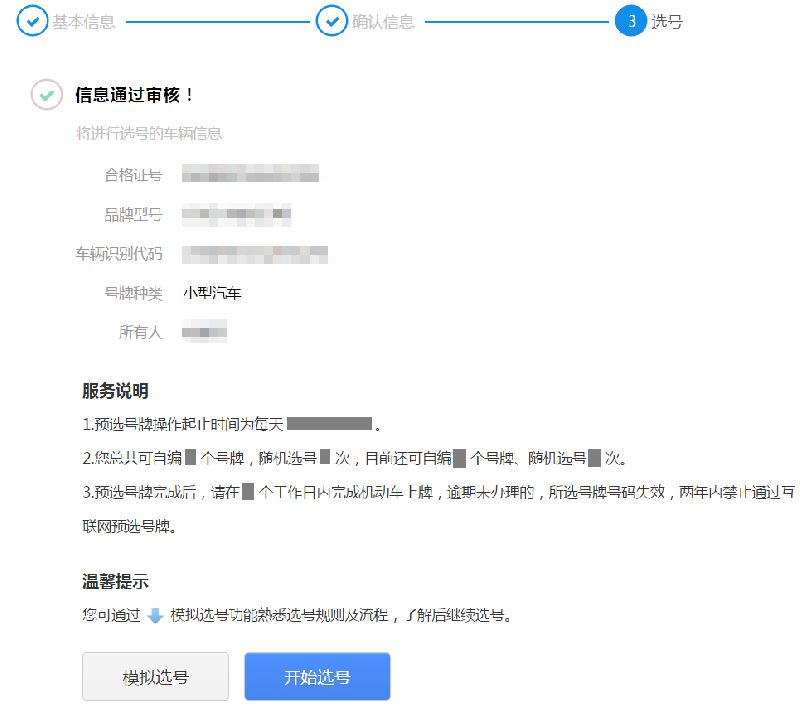Click the progress line between steps 2 and 3

pos(517,21)
